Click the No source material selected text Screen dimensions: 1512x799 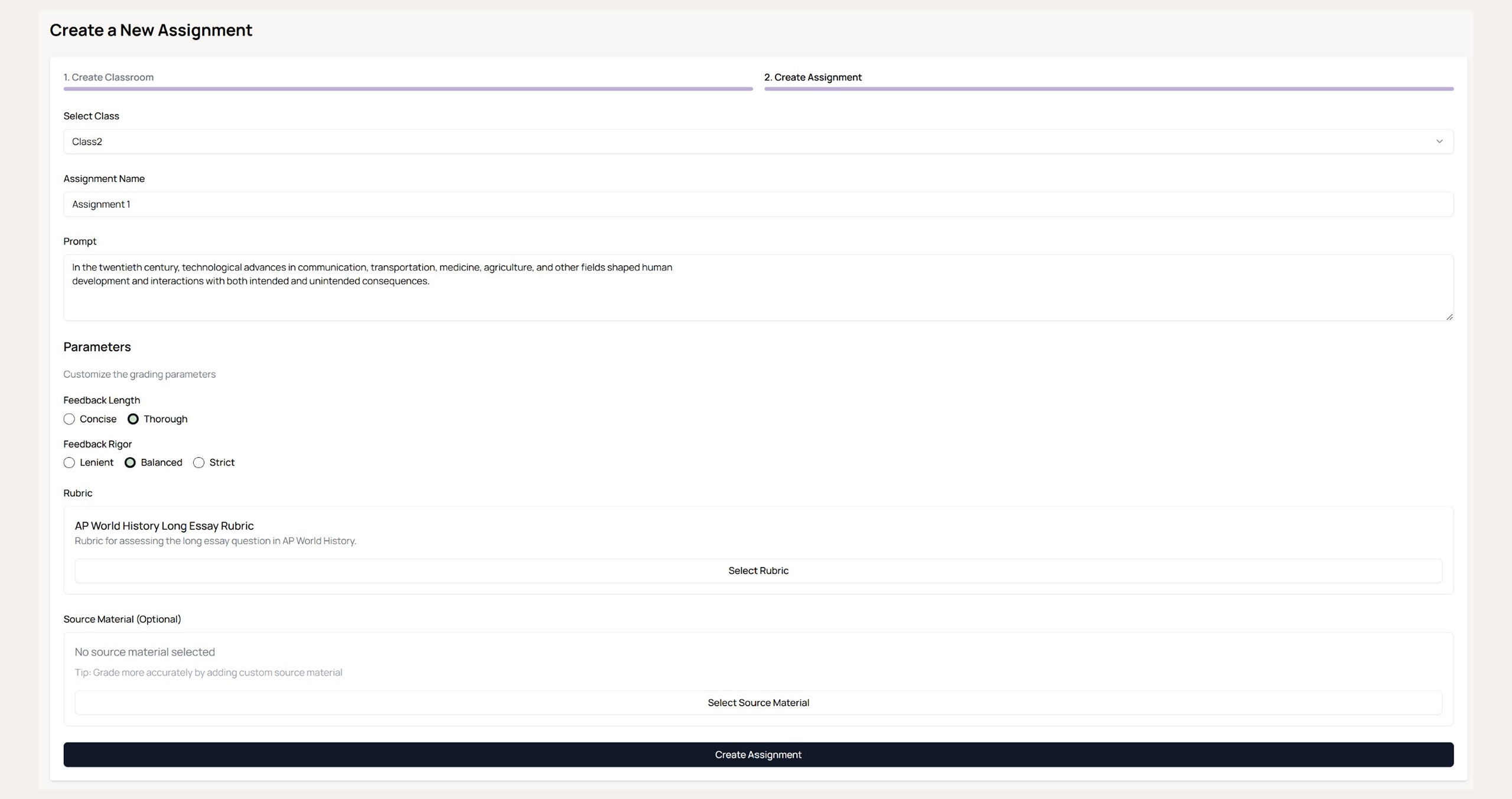pos(145,652)
